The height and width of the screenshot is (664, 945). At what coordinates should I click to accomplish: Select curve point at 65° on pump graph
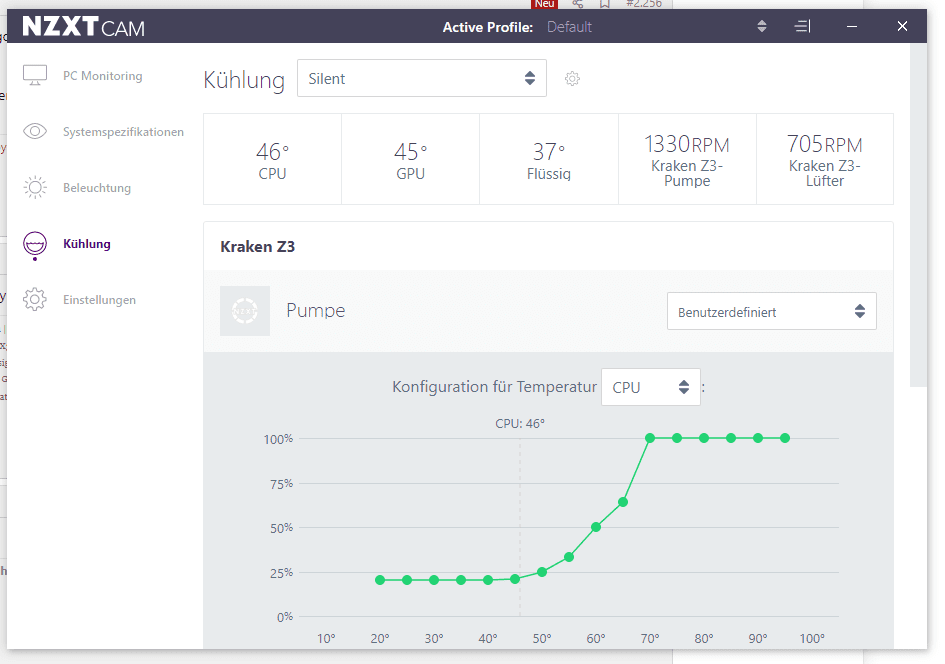(623, 502)
